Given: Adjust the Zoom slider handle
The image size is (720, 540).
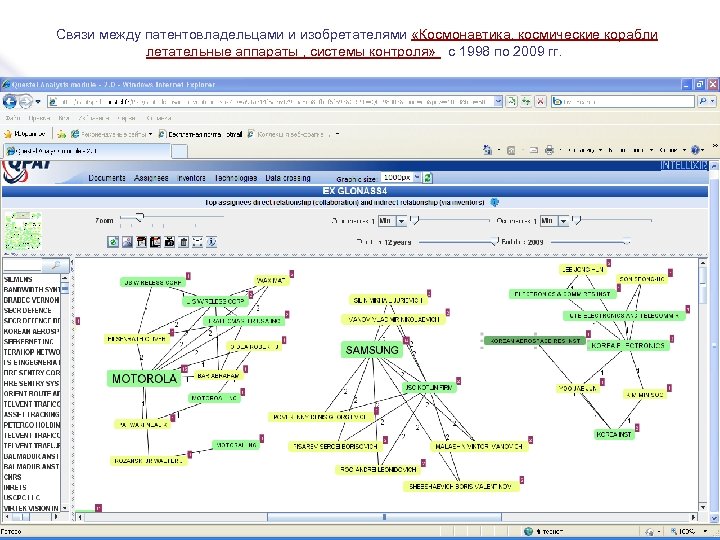Looking at the screenshot, I should pyautogui.click(x=141, y=217).
